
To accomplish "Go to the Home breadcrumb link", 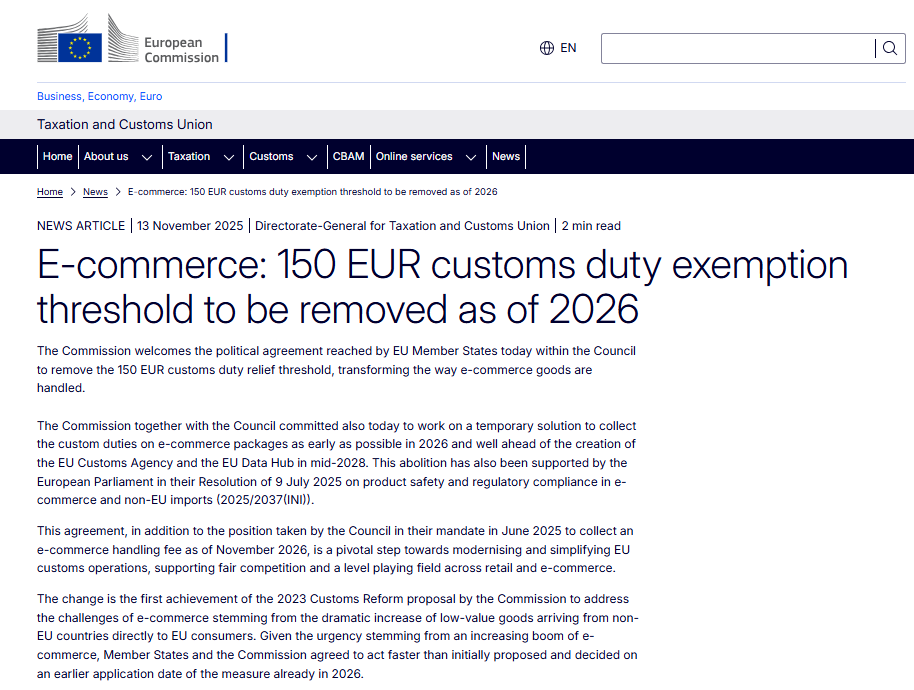I will click(50, 192).
